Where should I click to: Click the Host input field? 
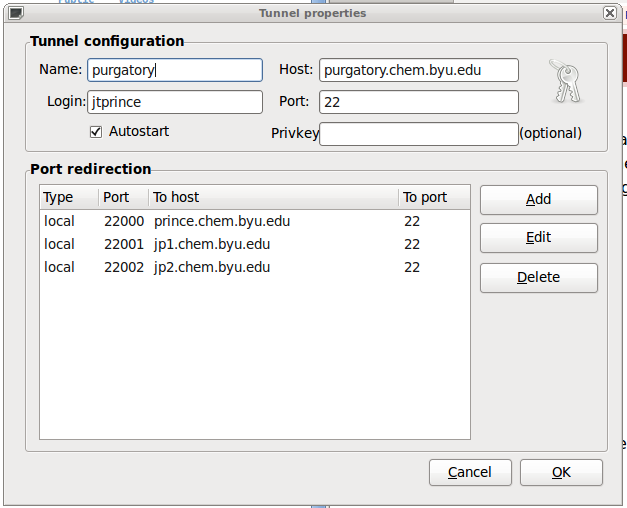pos(418,70)
